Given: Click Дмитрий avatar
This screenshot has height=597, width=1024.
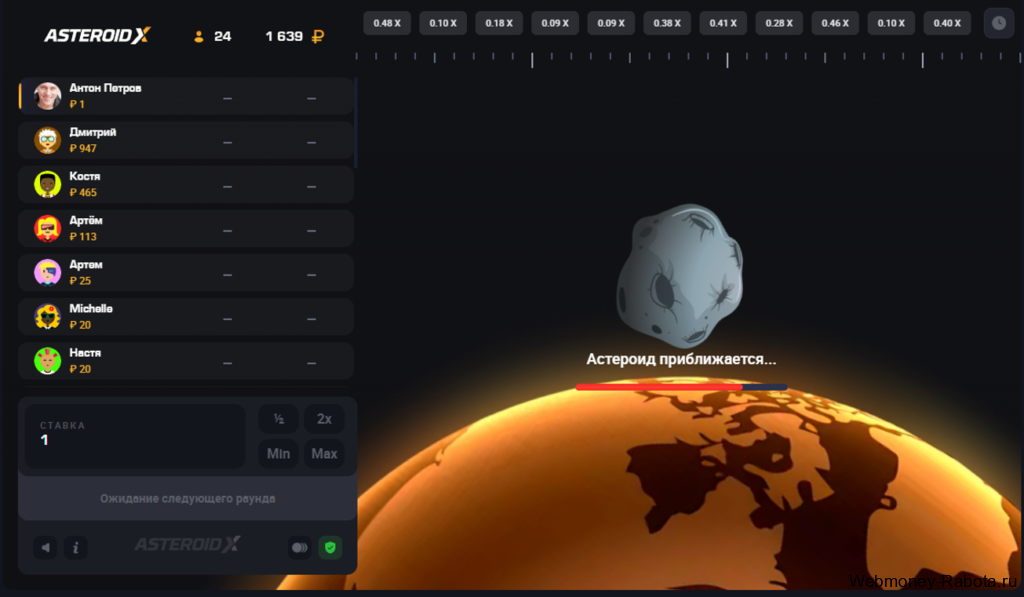Looking at the screenshot, I should (48, 140).
